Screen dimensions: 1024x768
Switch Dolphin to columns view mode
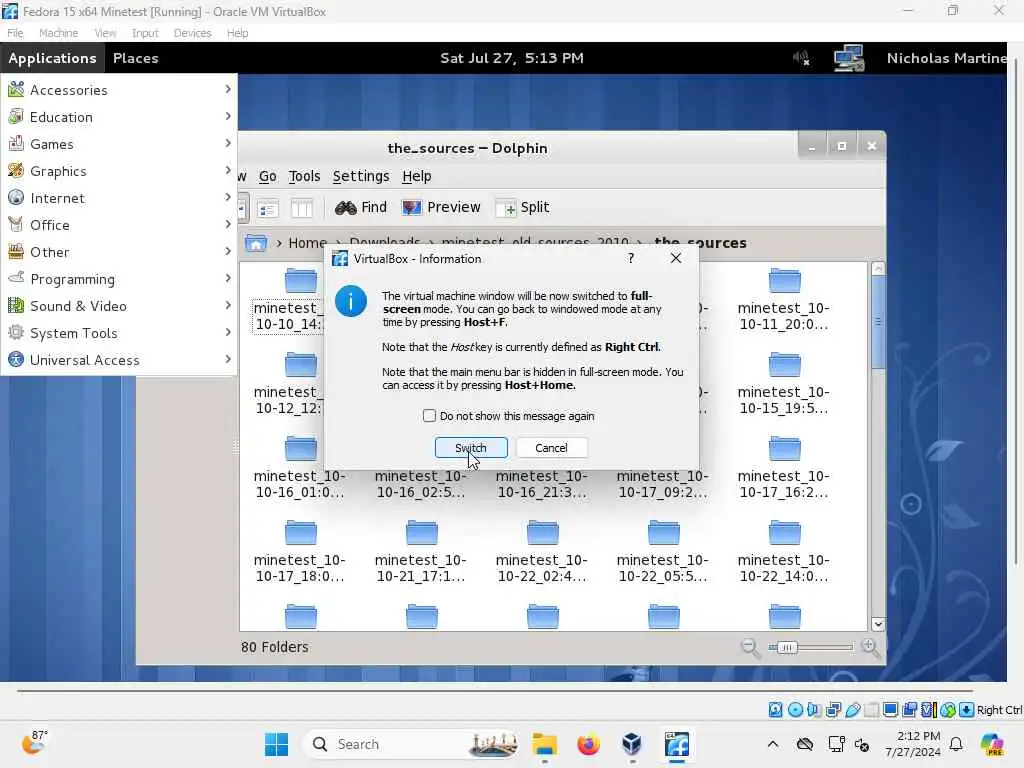[301, 208]
